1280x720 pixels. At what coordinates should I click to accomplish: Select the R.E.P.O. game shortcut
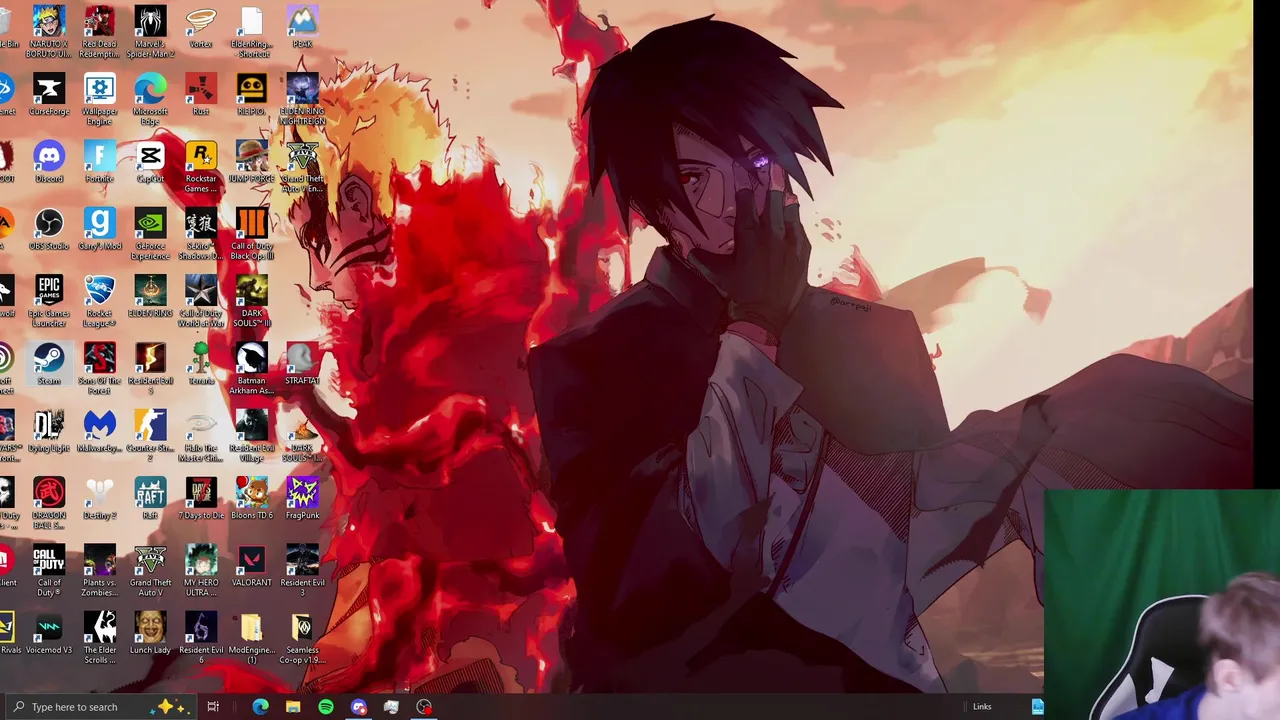pos(251,96)
